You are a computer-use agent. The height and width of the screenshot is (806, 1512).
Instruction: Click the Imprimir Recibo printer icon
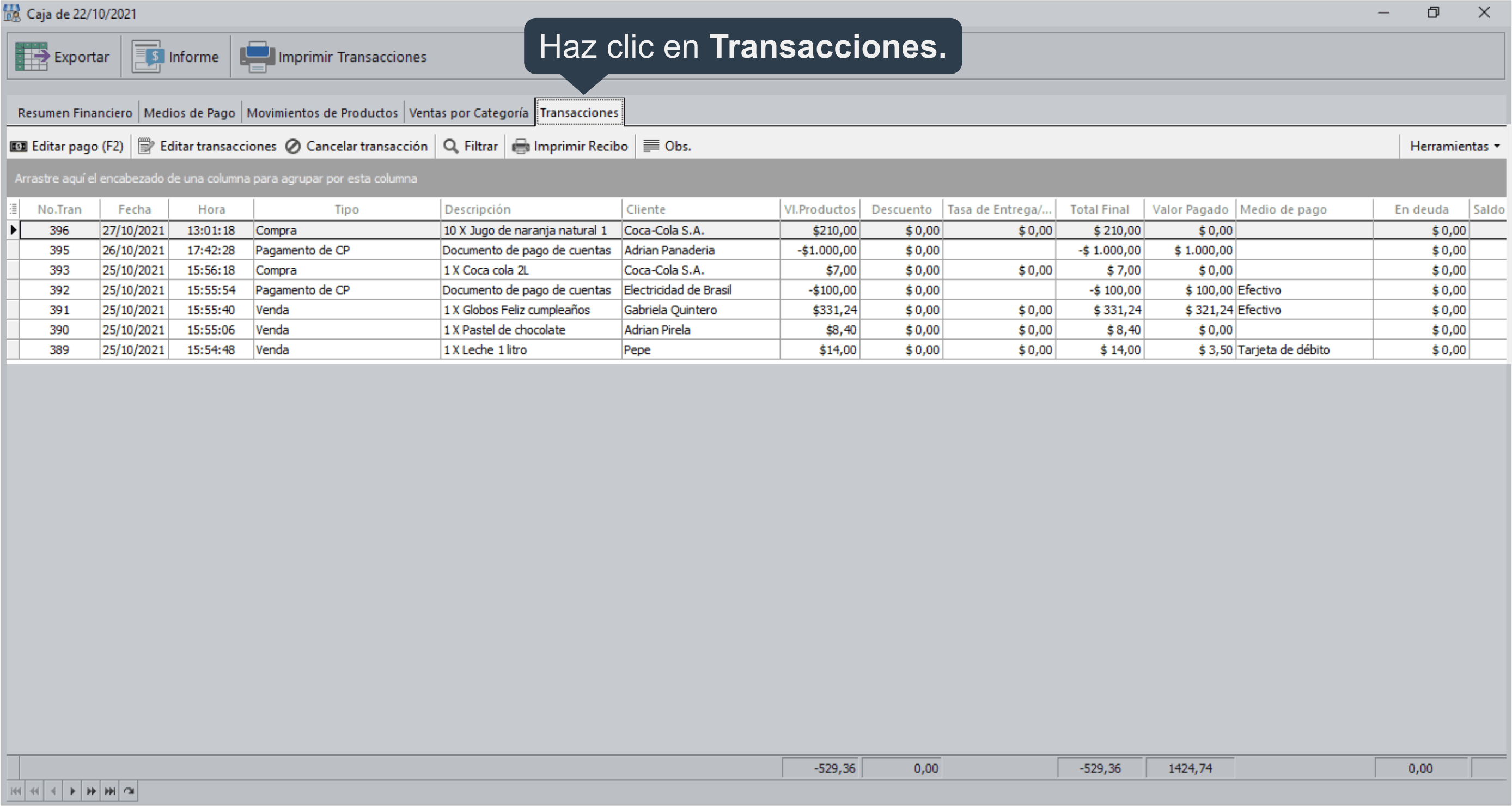coord(521,146)
